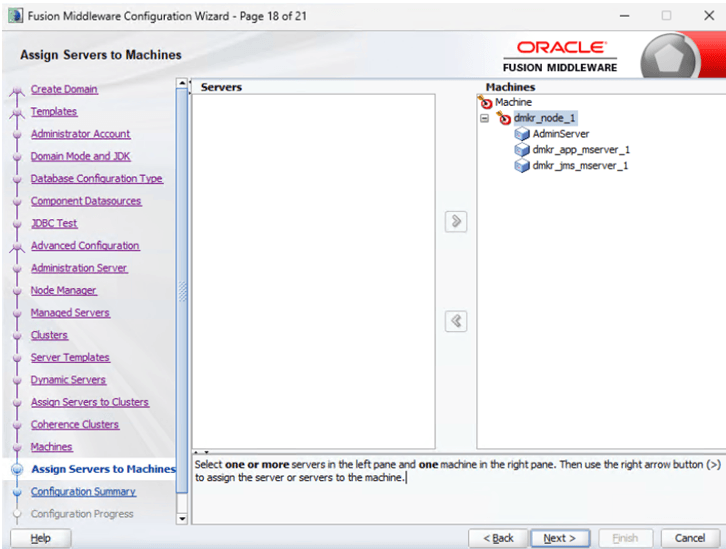The width and height of the screenshot is (726, 549).
Task: Jump to Assign Servers to Clusters step
Action: (x=90, y=402)
